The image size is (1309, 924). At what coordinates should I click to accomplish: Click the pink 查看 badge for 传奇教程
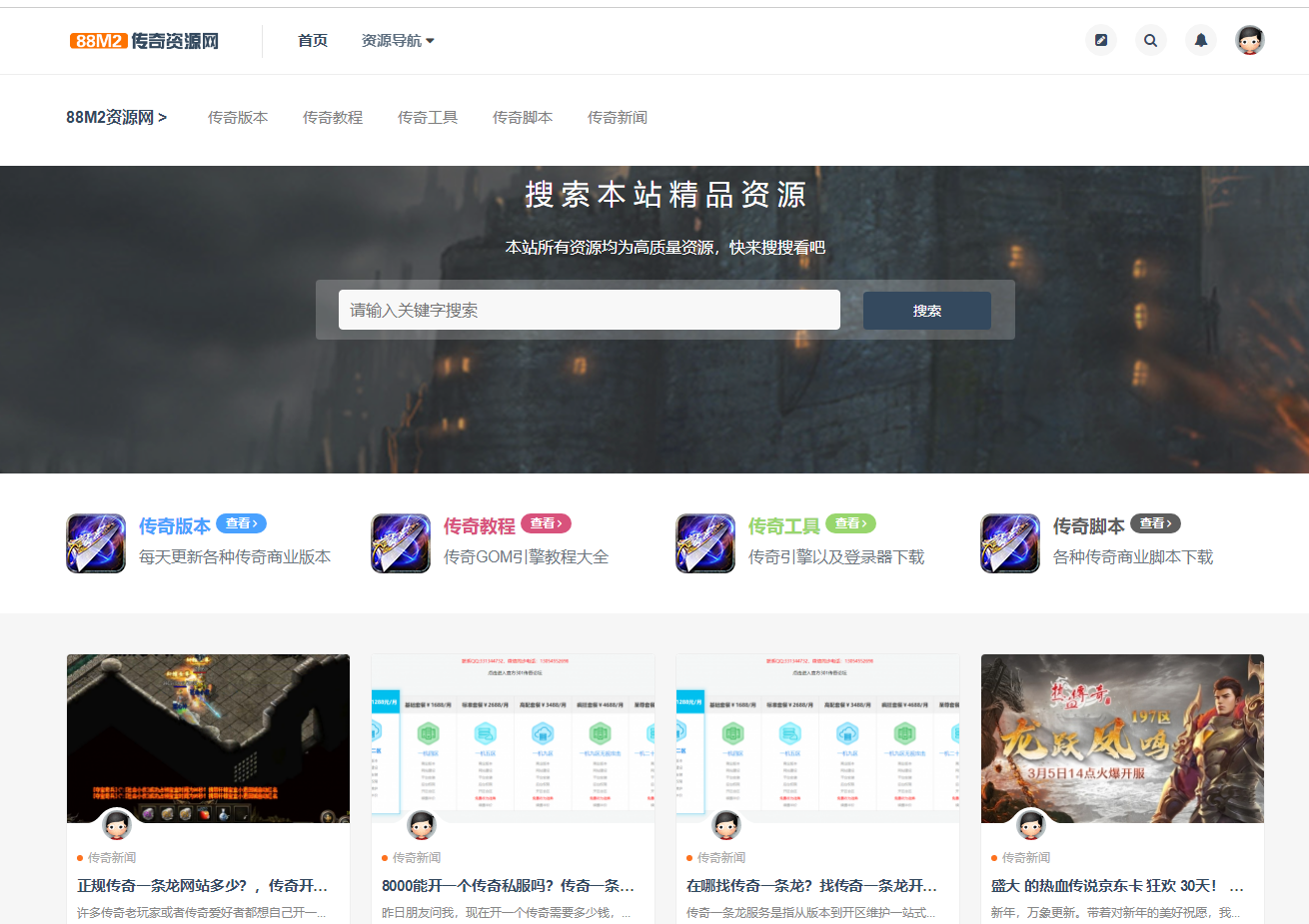pyautogui.click(x=546, y=523)
